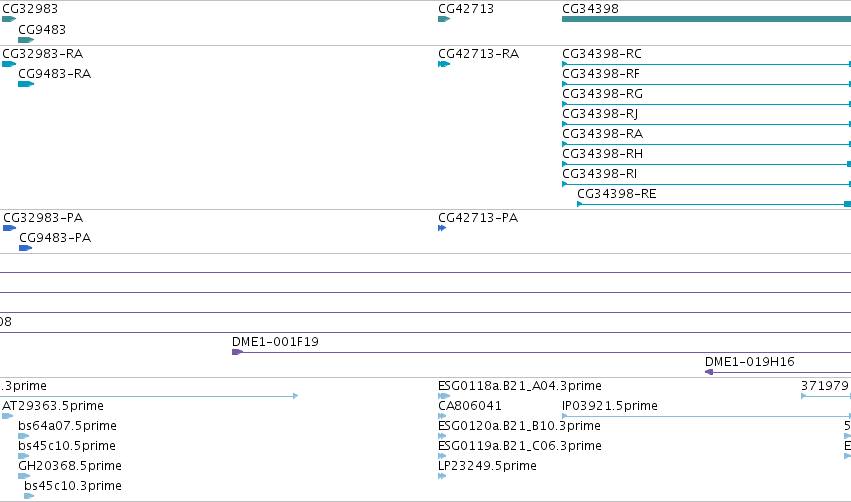Select the CG42713-PA protein label
The width and height of the screenshot is (851, 502).
(x=478, y=218)
